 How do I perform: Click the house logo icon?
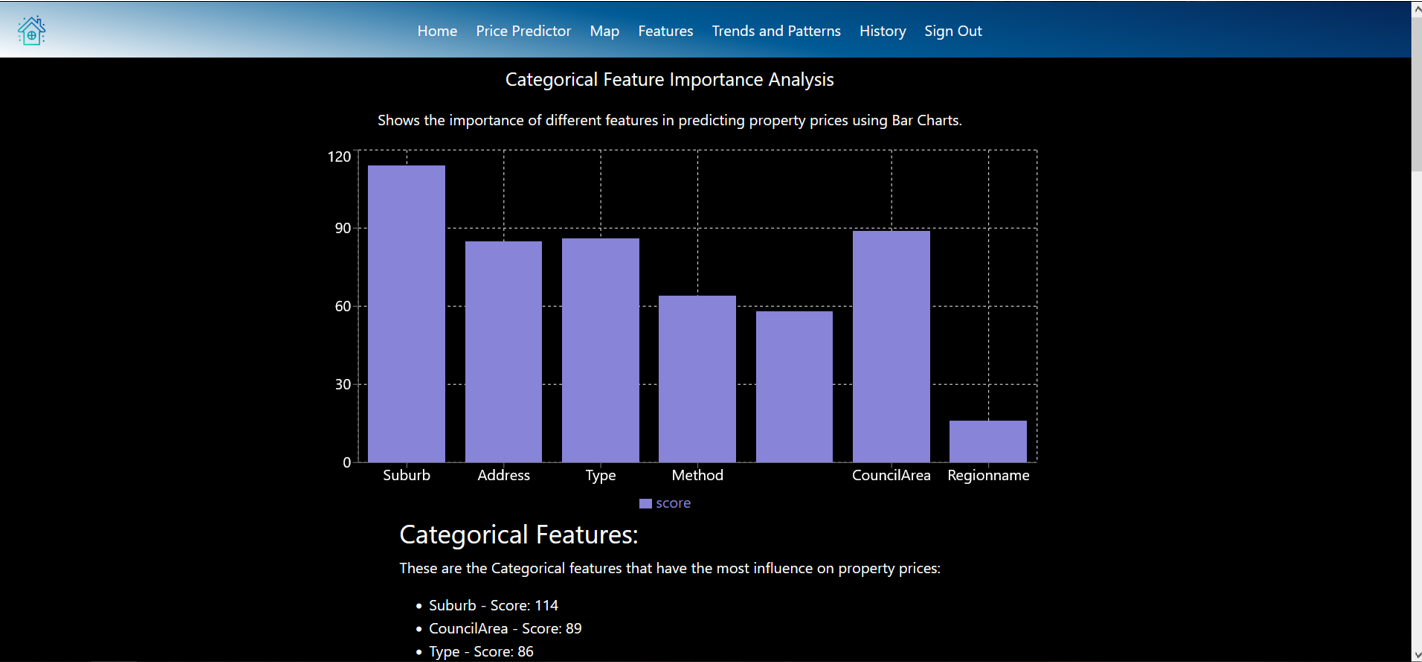pos(32,31)
